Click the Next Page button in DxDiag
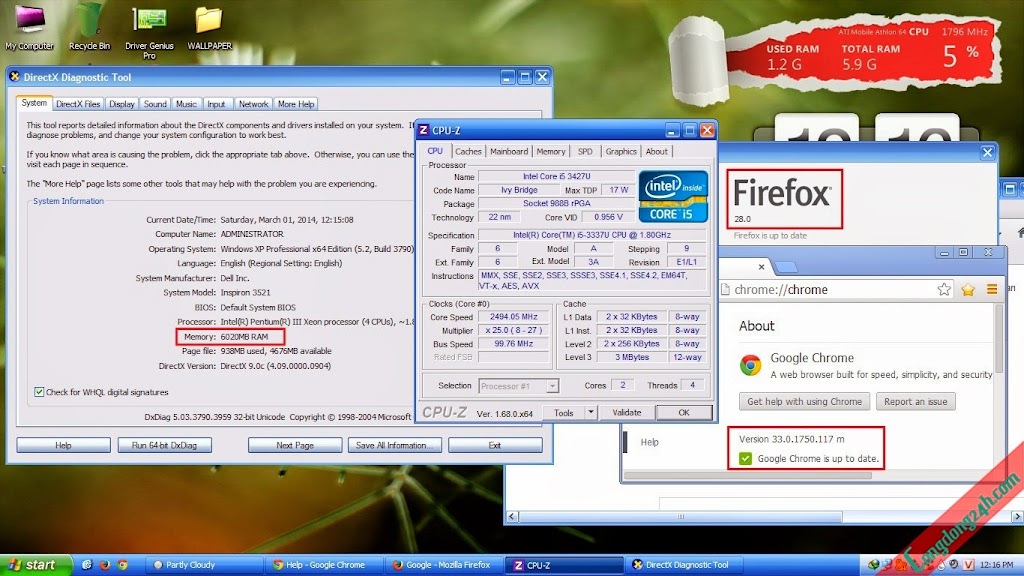 point(295,445)
